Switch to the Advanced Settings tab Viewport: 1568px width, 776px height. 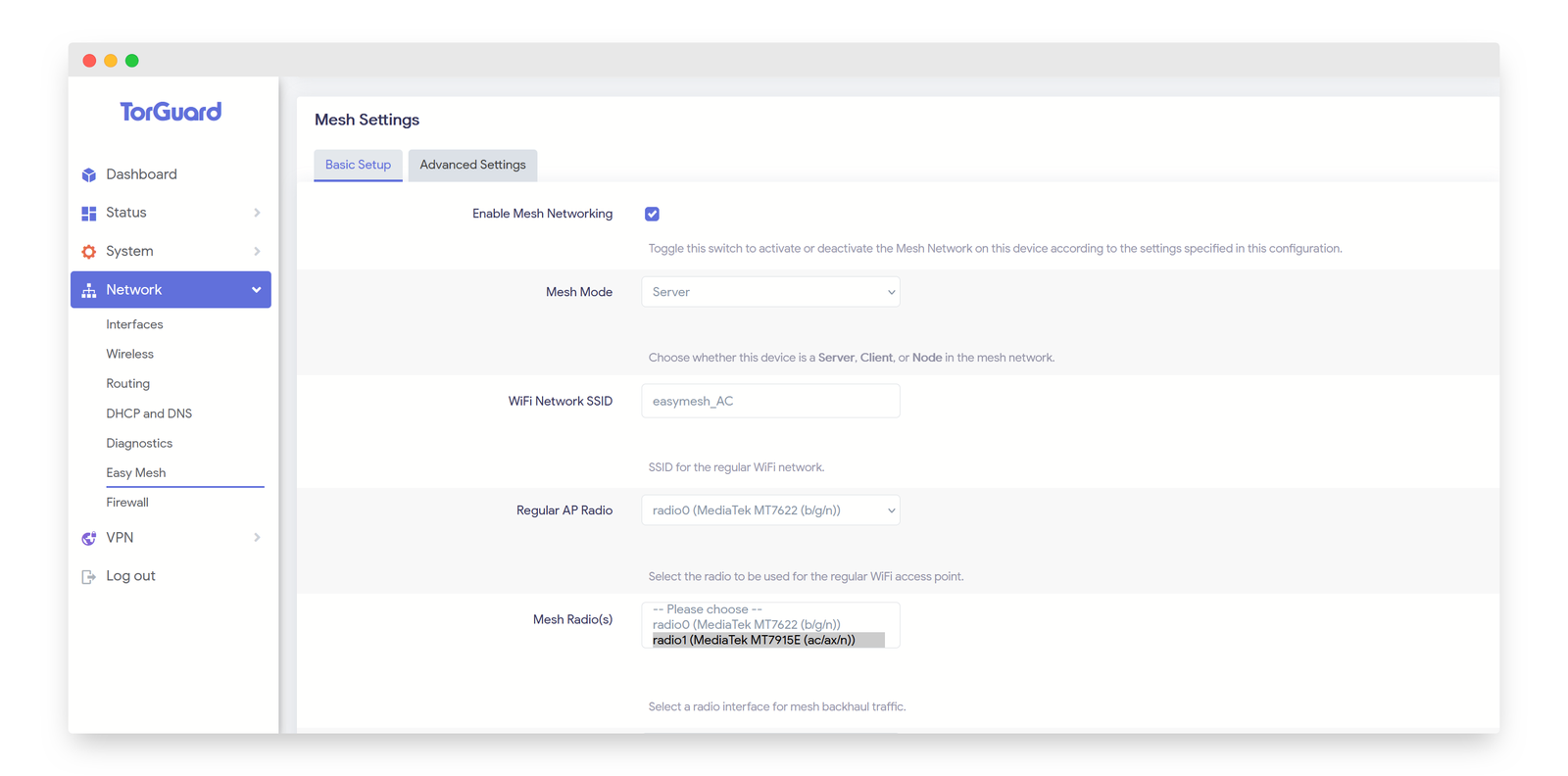point(472,165)
